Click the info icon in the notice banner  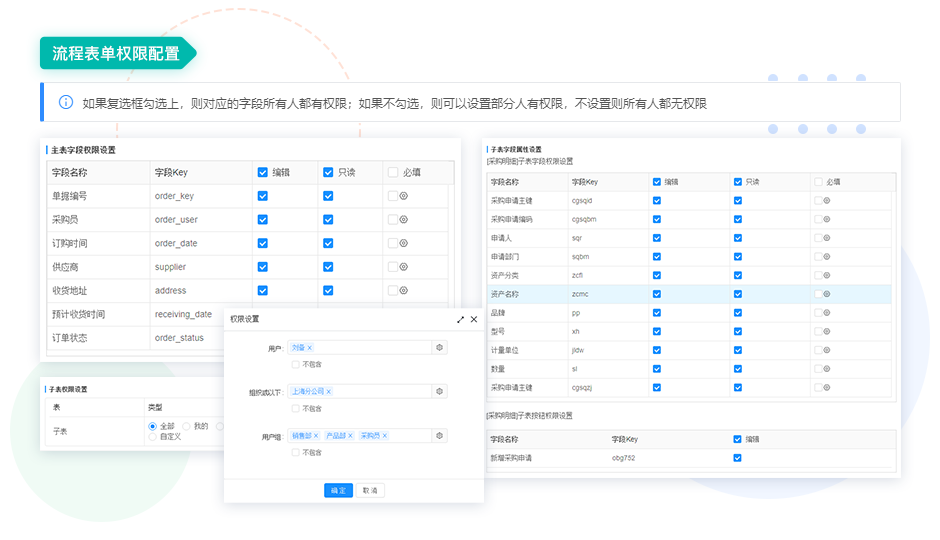[66, 102]
